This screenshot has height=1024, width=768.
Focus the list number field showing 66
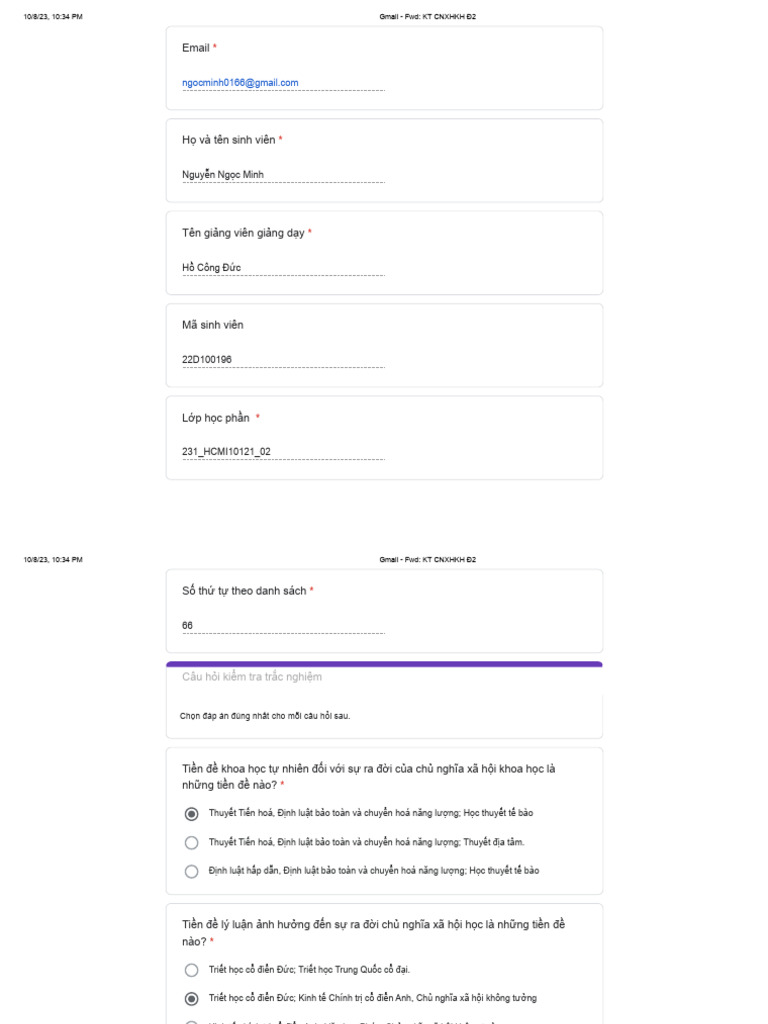click(x=283, y=626)
